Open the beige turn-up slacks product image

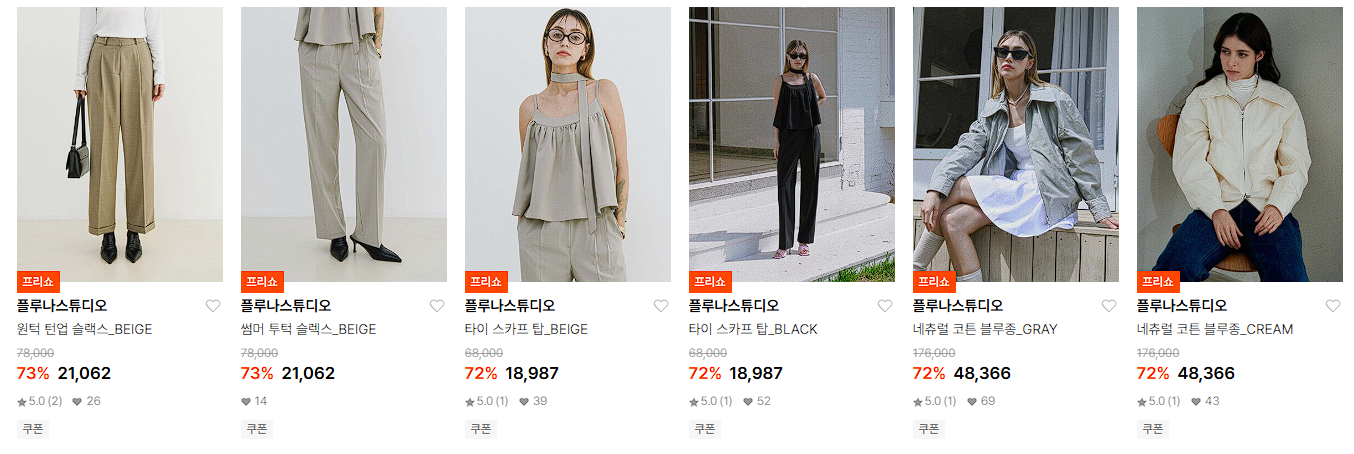click(x=120, y=144)
